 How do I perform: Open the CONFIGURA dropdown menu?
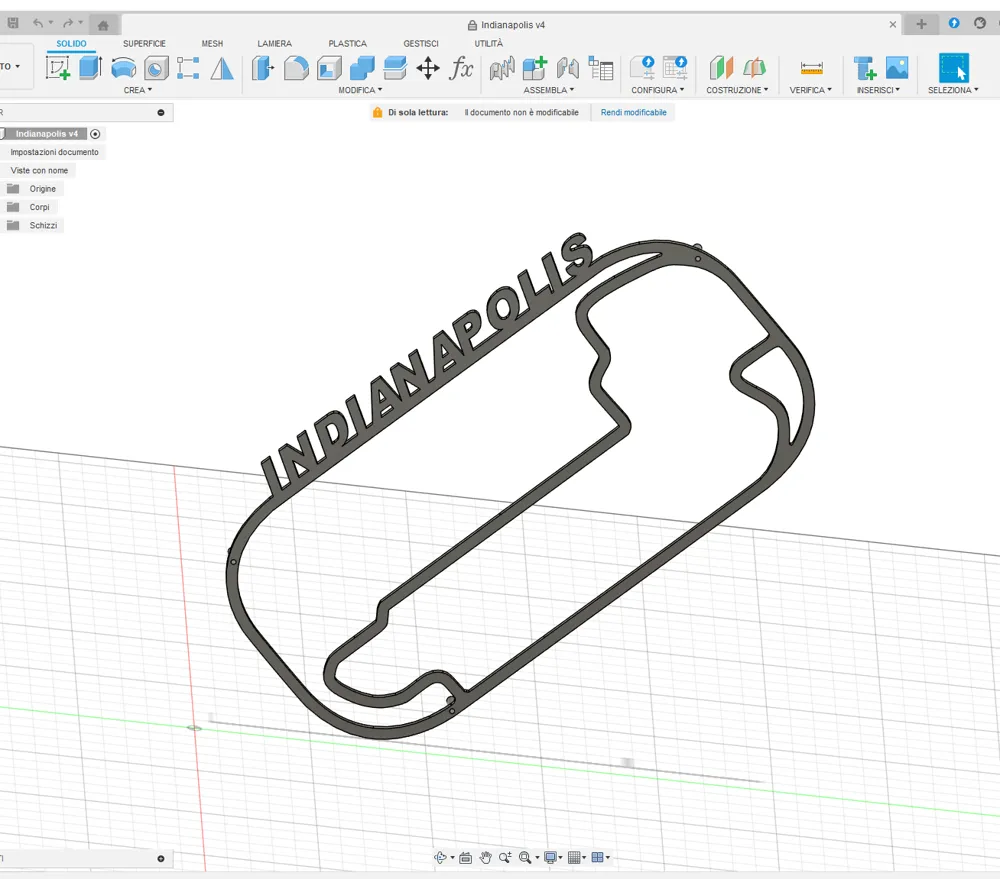pos(658,90)
